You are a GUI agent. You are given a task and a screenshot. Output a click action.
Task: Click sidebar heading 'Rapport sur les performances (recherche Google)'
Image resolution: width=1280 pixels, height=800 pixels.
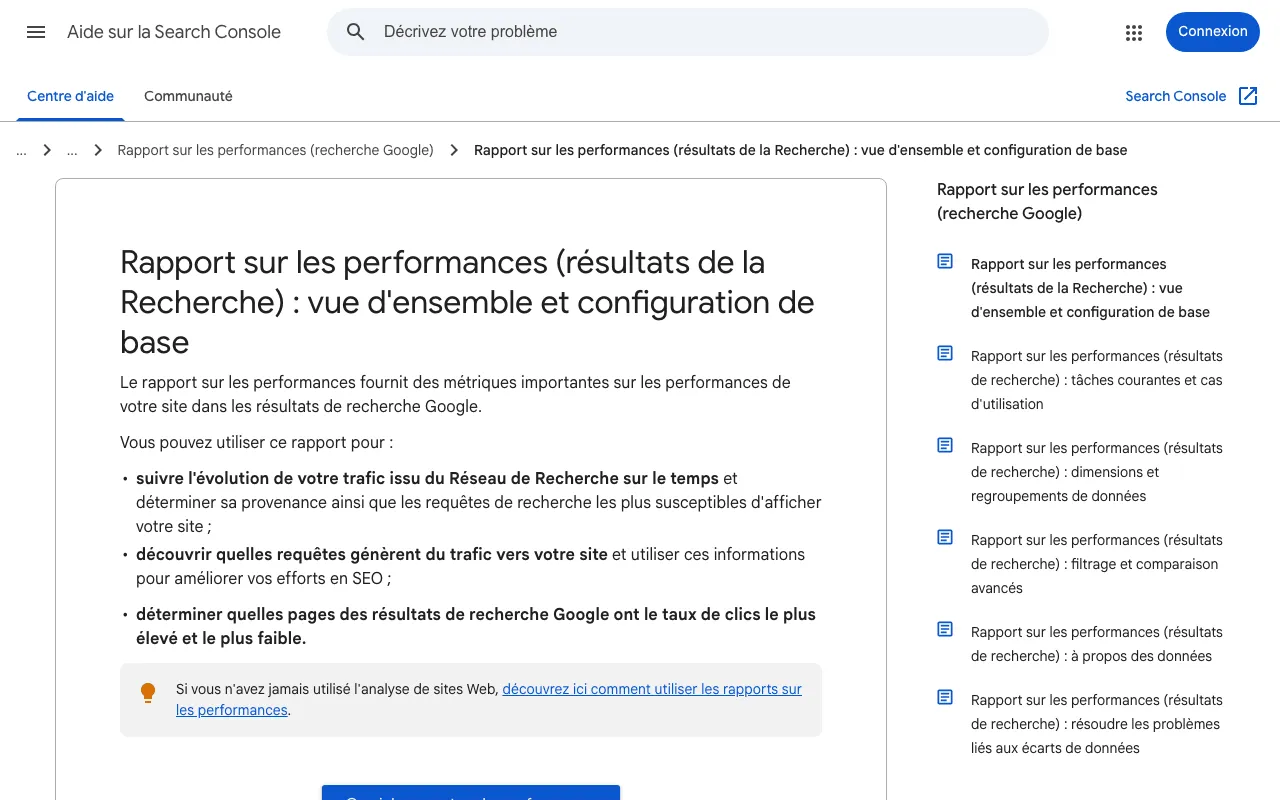[x=1047, y=201]
